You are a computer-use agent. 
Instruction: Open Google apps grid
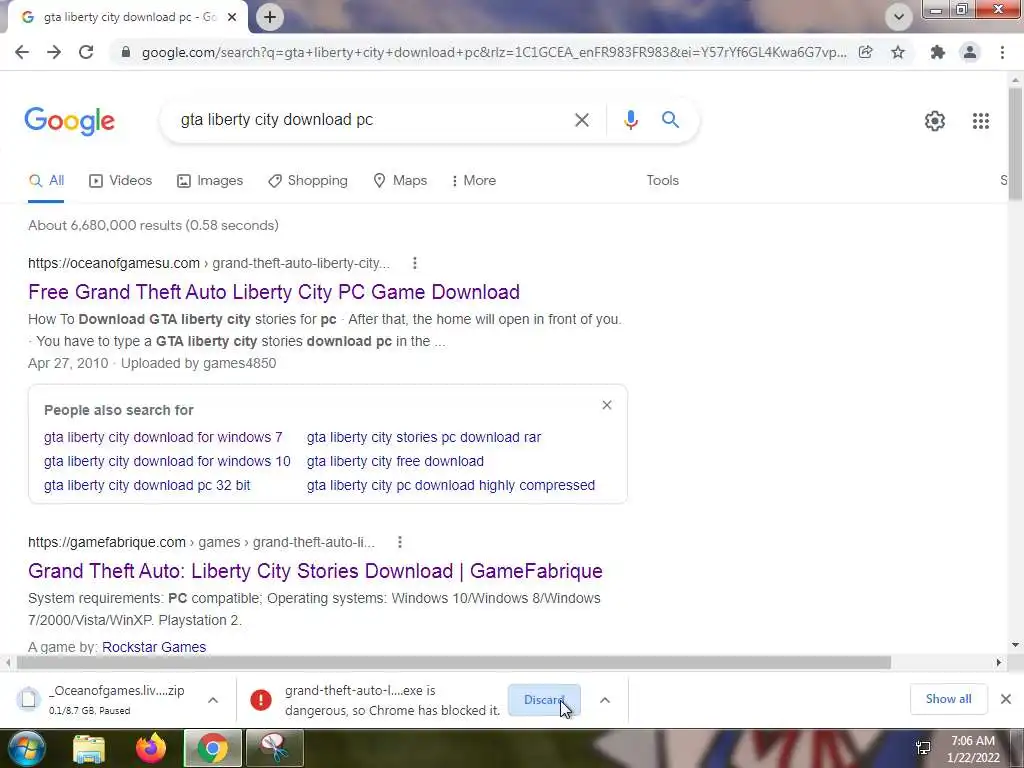[x=980, y=121]
